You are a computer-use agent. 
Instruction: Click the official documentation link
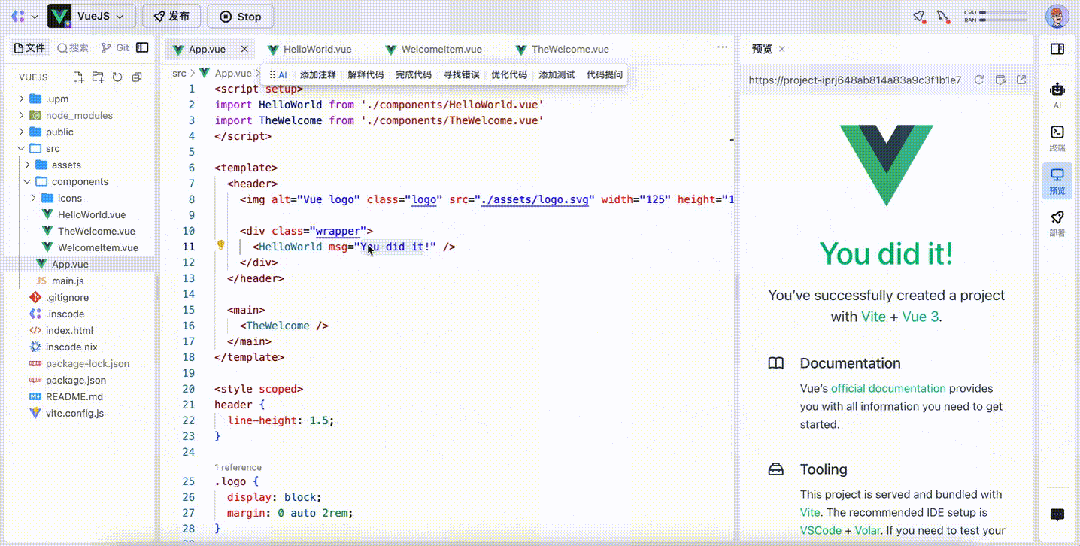tap(889, 388)
